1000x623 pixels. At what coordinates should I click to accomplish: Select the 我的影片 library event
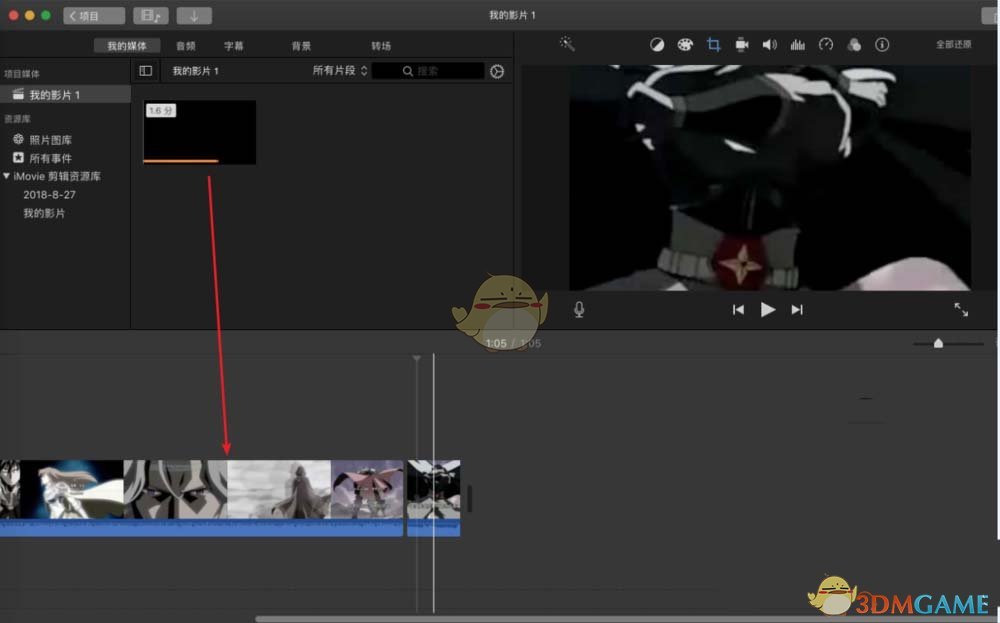(x=44, y=213)
